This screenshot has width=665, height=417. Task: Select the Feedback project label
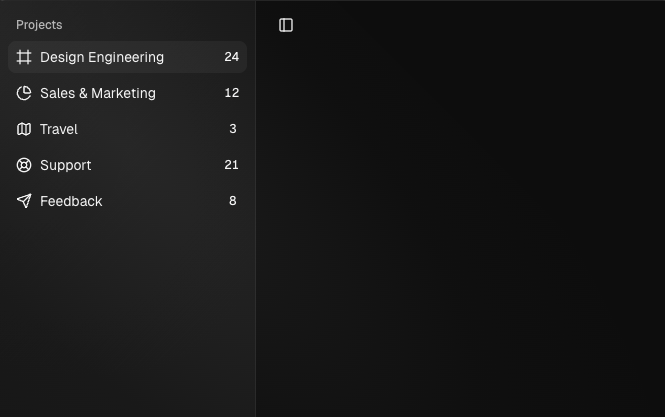pos(71,201)
